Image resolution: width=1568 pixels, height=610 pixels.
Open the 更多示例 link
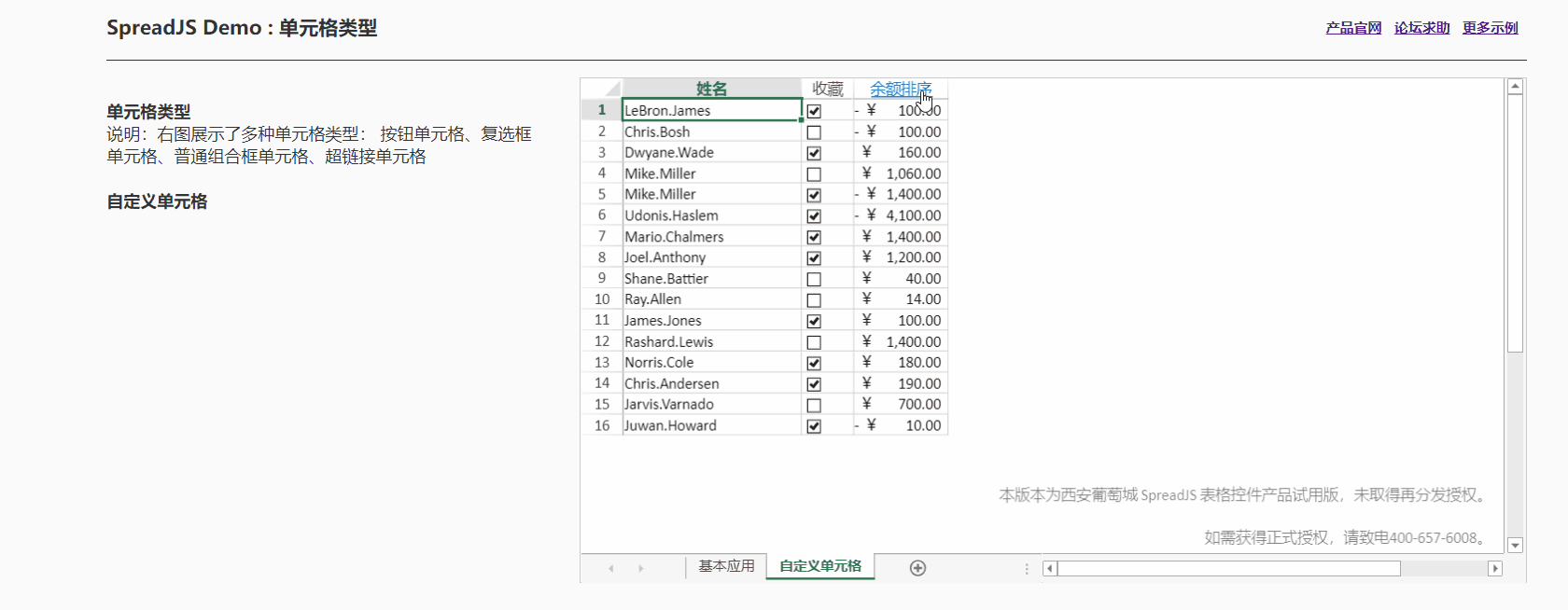[1491, 28]
